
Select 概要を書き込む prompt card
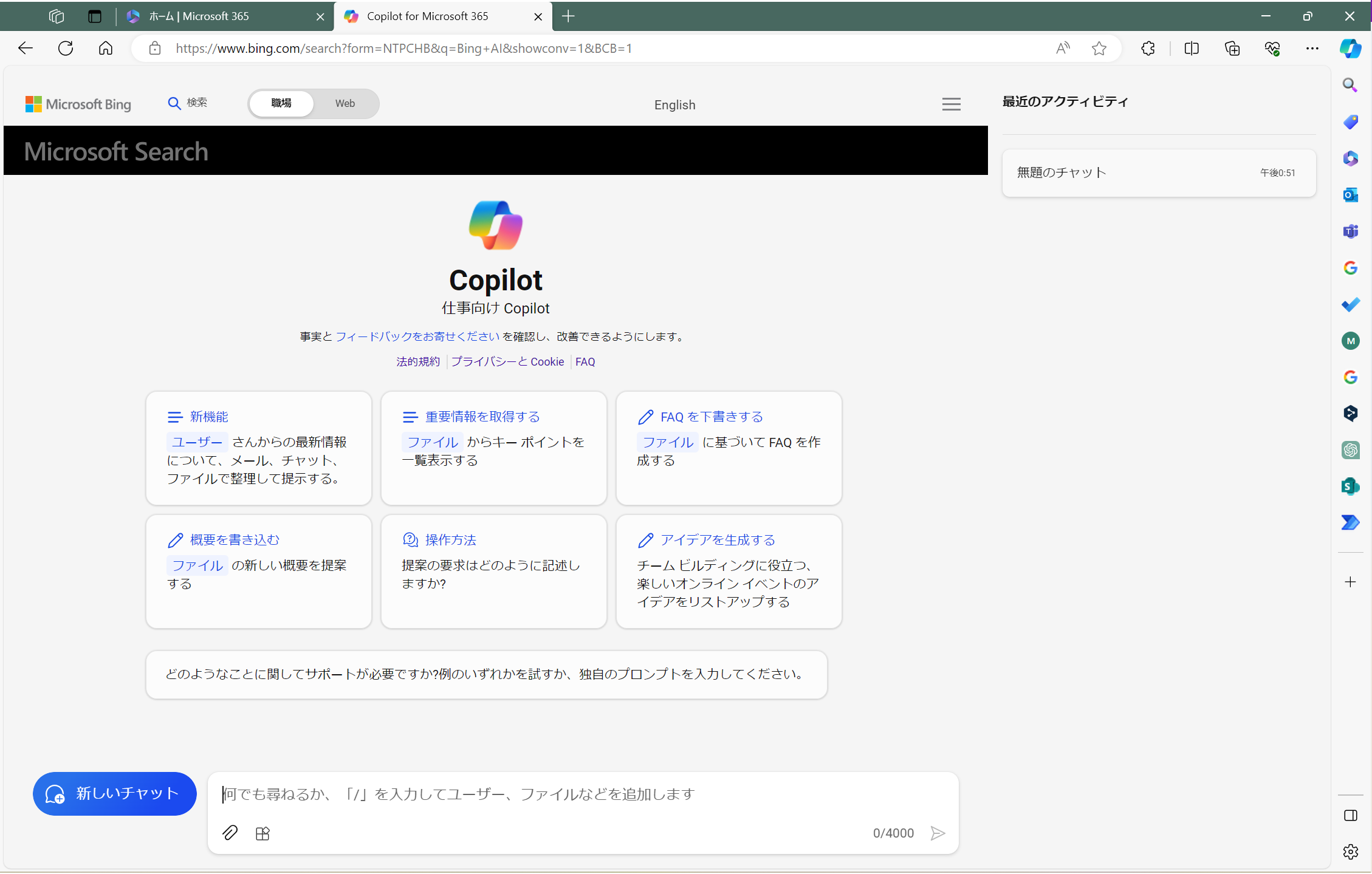pyautogui.click(x=259, y=572)
